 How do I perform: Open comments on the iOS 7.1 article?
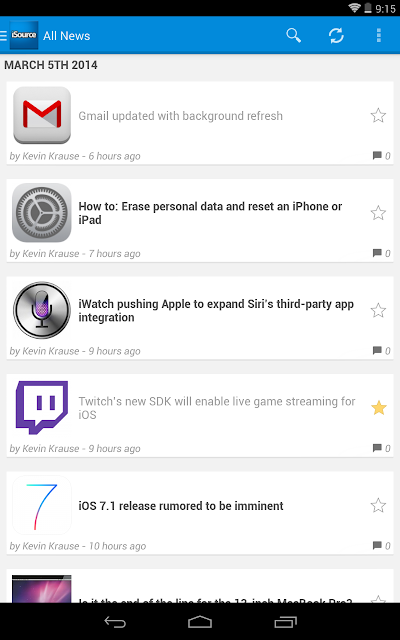point(382,546)
